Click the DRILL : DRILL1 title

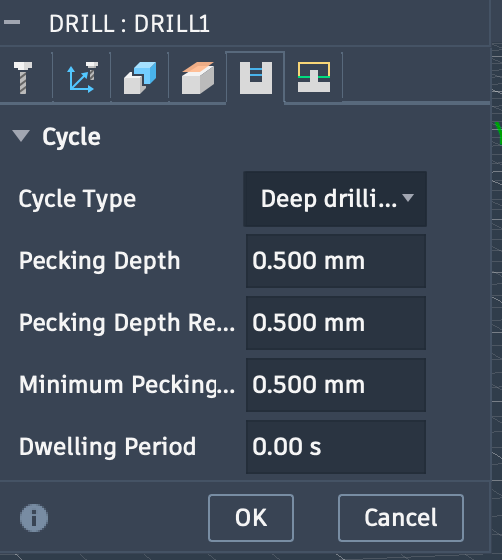point(129,24)
